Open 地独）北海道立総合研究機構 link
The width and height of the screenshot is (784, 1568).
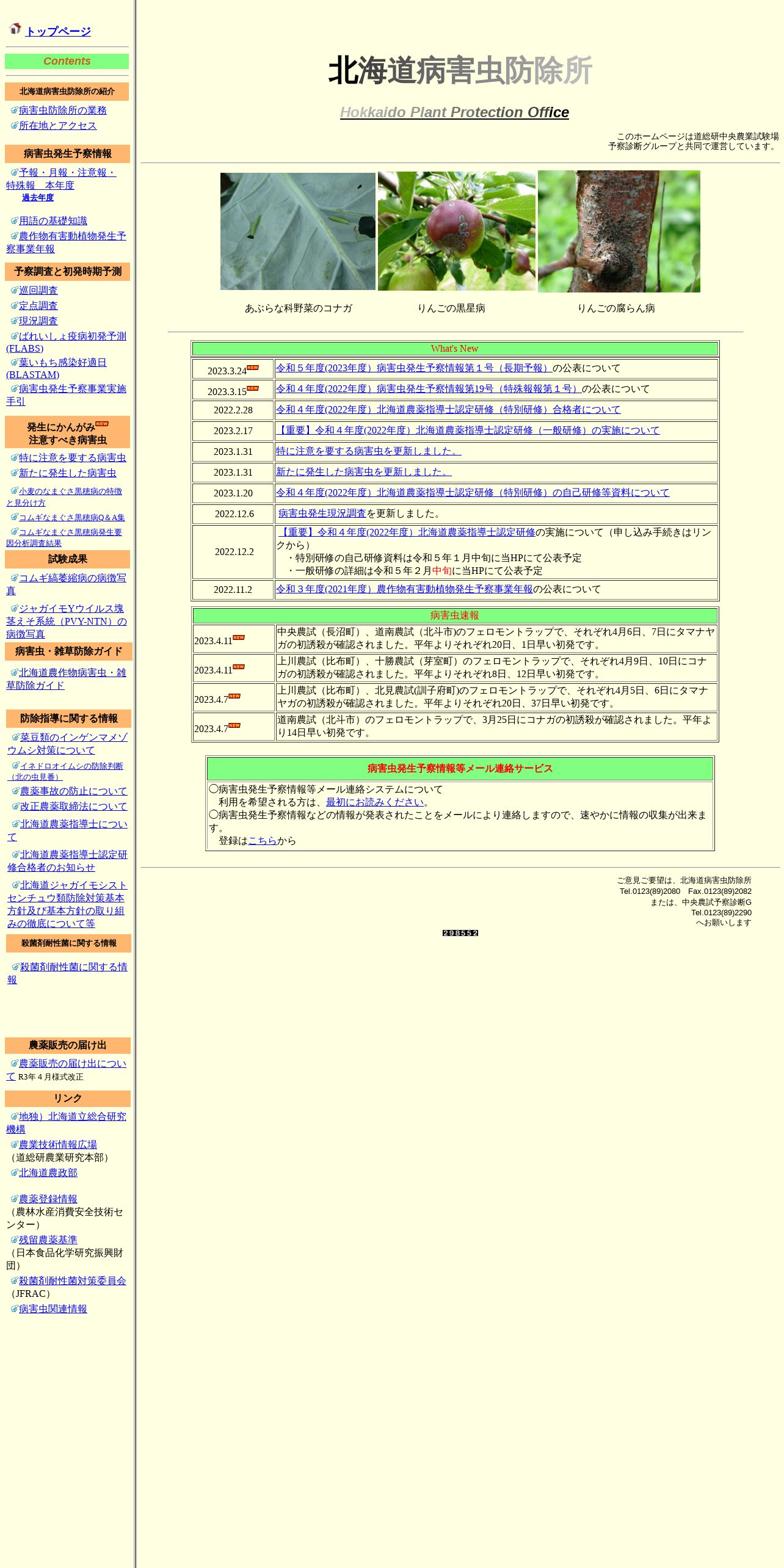point(66,1123)
